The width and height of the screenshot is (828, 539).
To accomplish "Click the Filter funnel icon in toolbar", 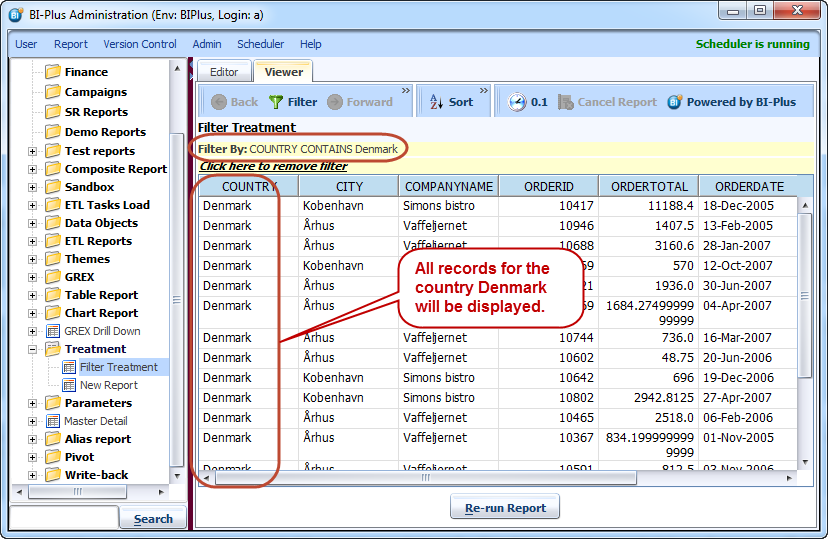I will tap(276, 102).
